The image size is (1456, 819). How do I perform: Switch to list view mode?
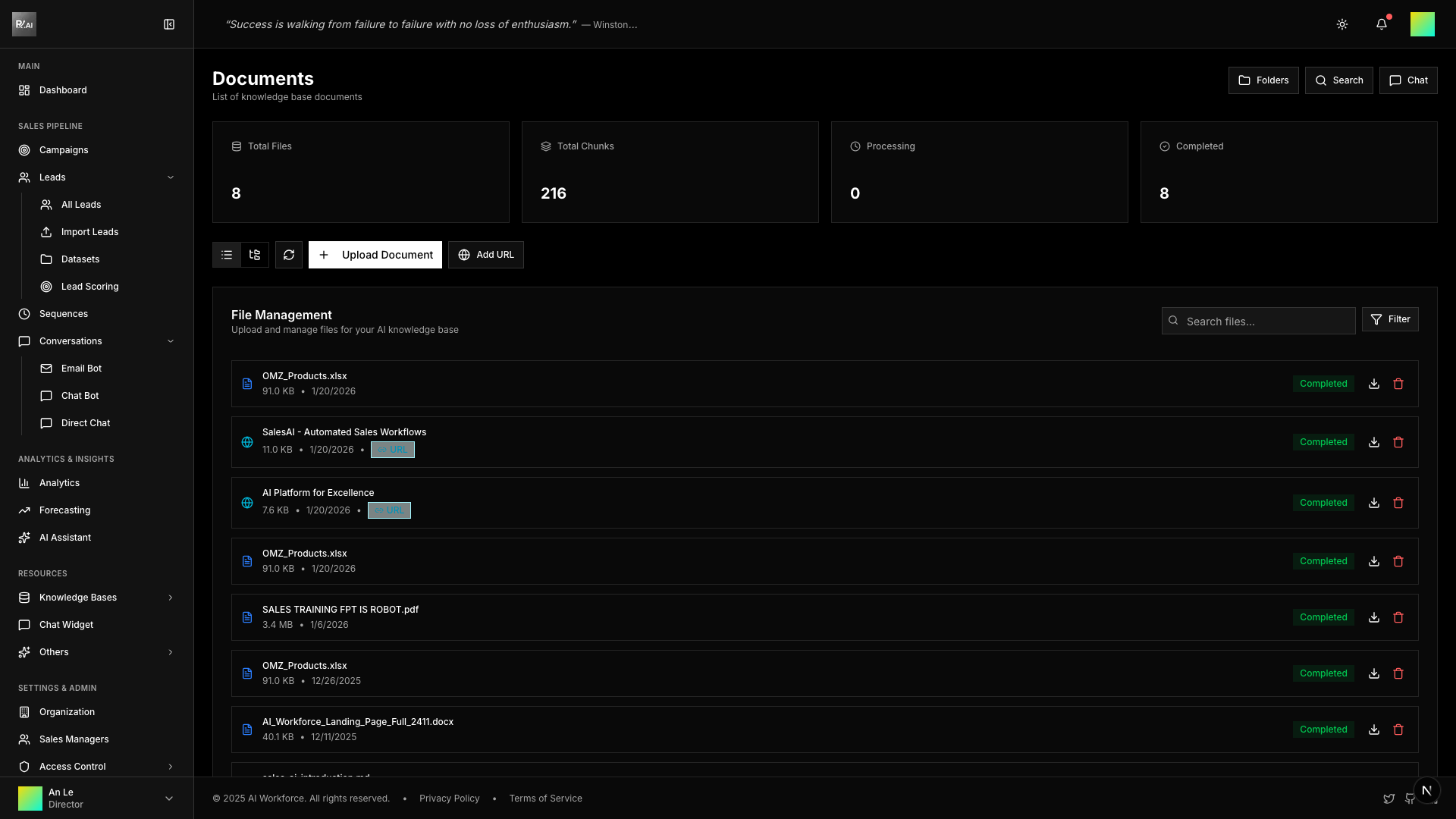[x=227, y=255]
